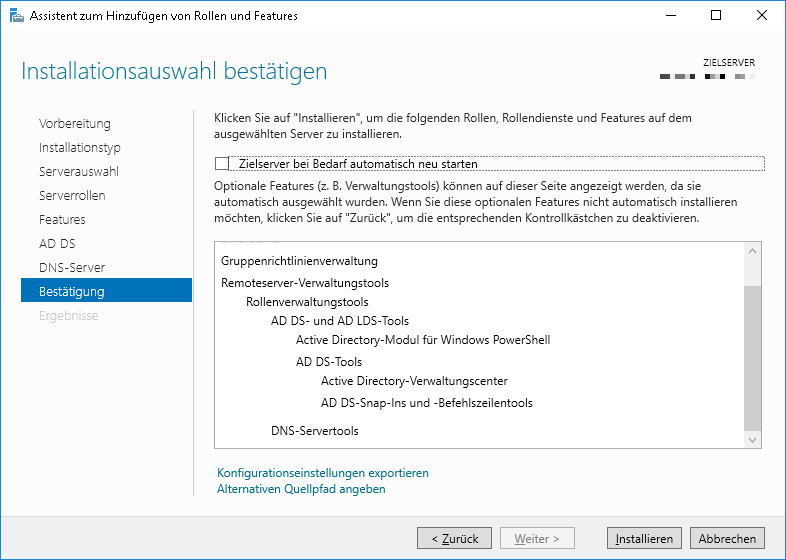Navigate to AD DS step
Image resolution: width=786 pixels, height=560 pixels.
point(57,244)
